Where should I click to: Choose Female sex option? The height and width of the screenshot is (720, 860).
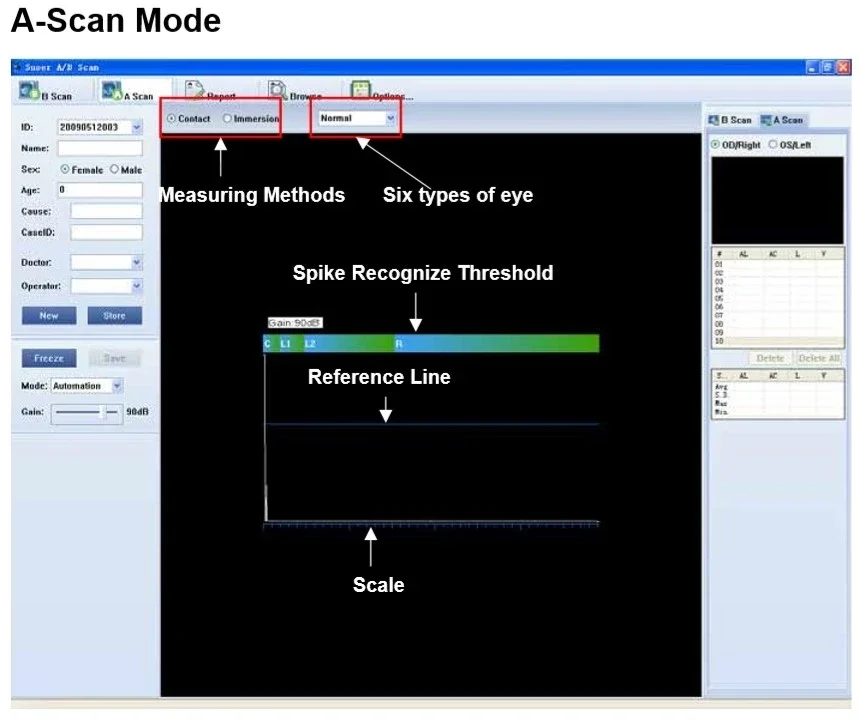tap(65, 169)
